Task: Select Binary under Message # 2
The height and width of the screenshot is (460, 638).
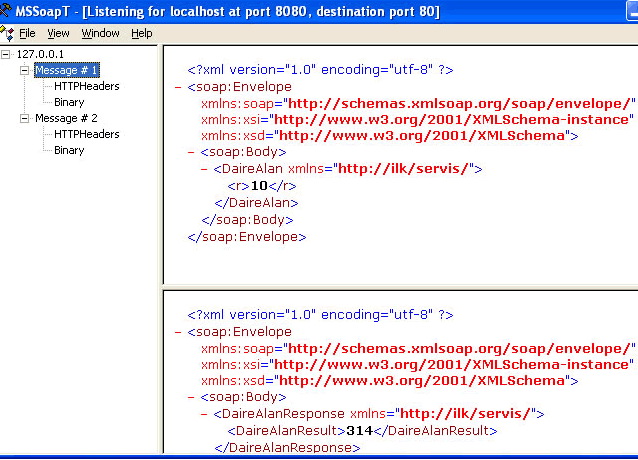Action: (69, 150)
